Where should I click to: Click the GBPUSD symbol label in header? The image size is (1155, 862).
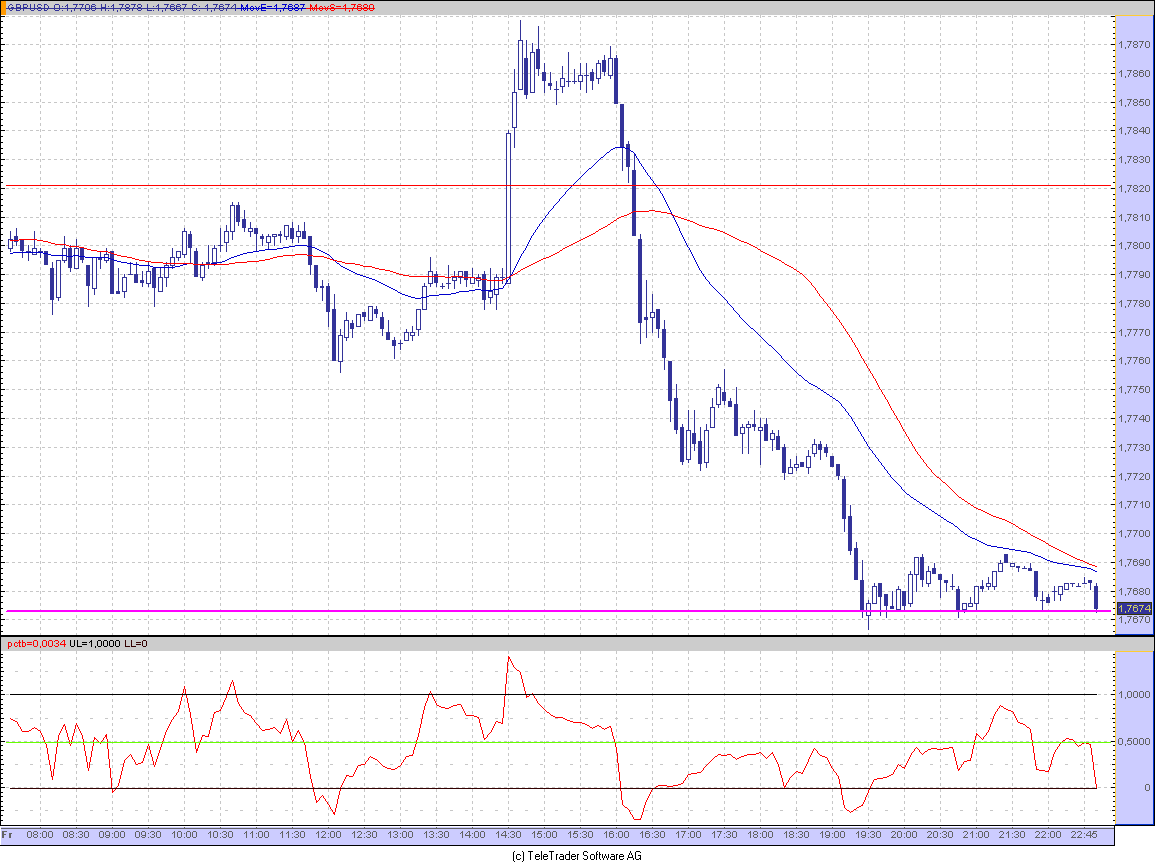click(x=29, y=7)
